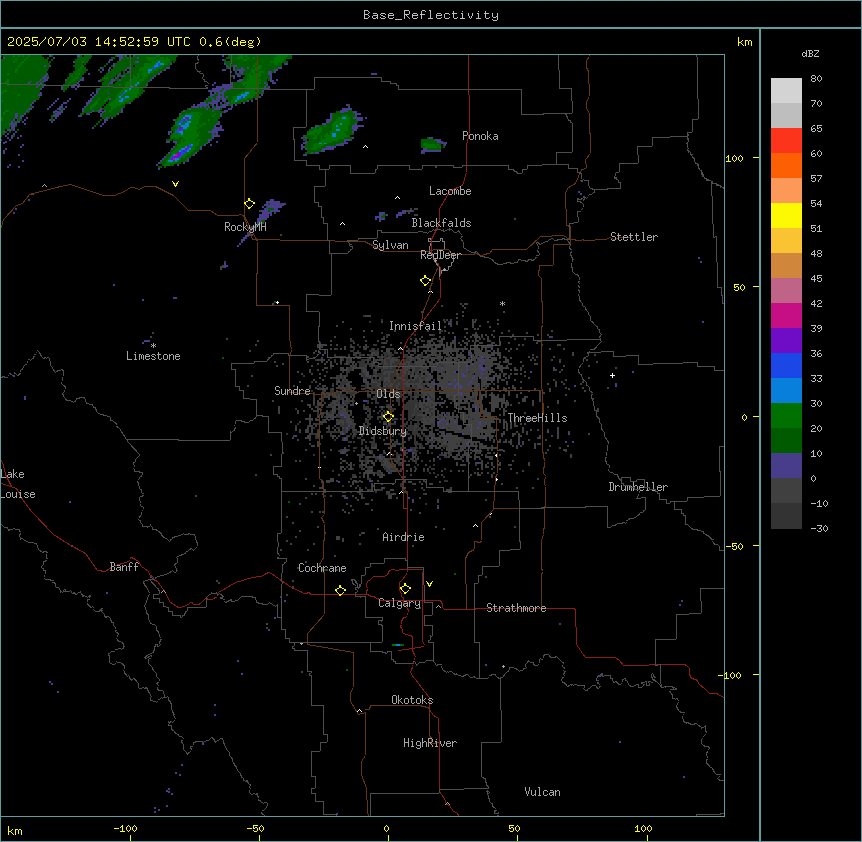Screen dimensions: 862x842
Task: Click the white asterisk above Limestone label
Action: [x=153, y=346]
